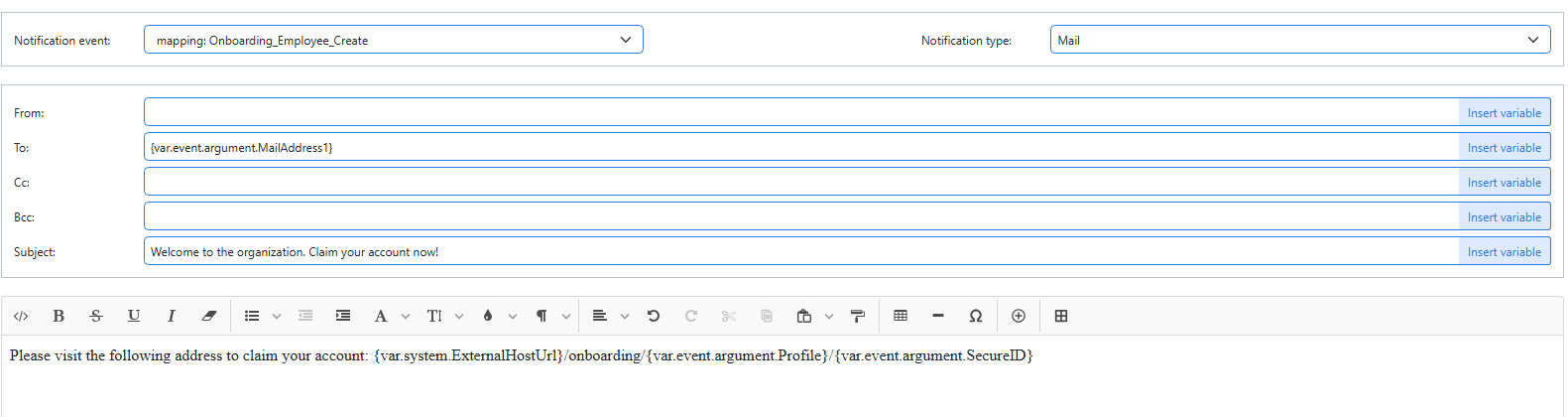Click grid blocks icon in toolbar

click(1061, 316)
